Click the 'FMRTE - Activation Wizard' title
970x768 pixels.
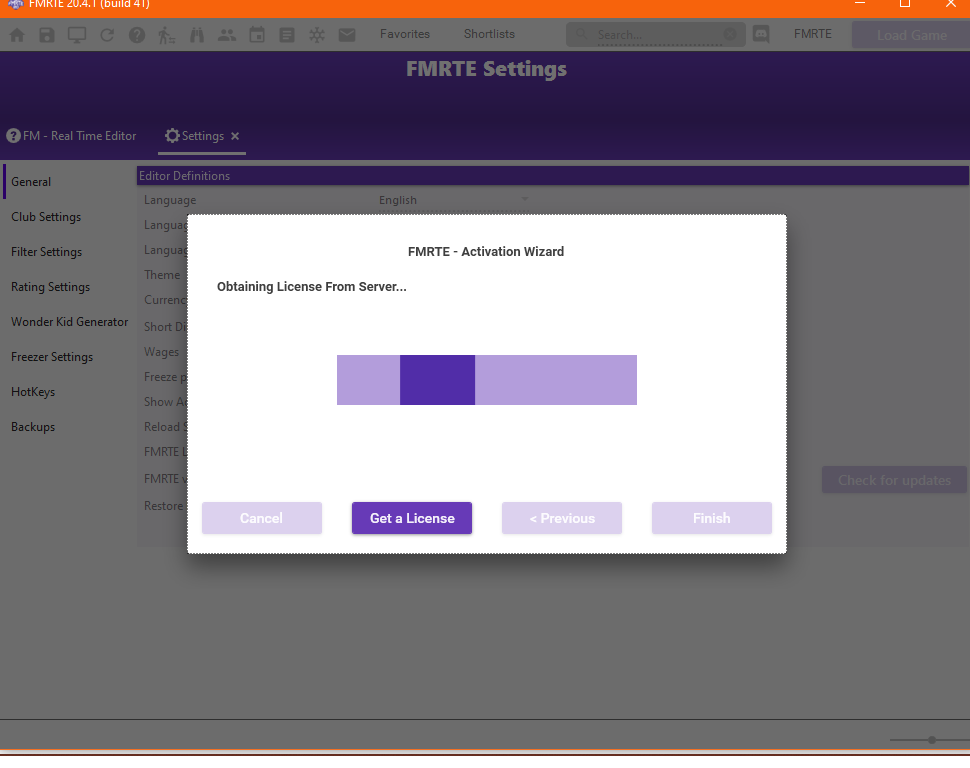tap(486, 251)
